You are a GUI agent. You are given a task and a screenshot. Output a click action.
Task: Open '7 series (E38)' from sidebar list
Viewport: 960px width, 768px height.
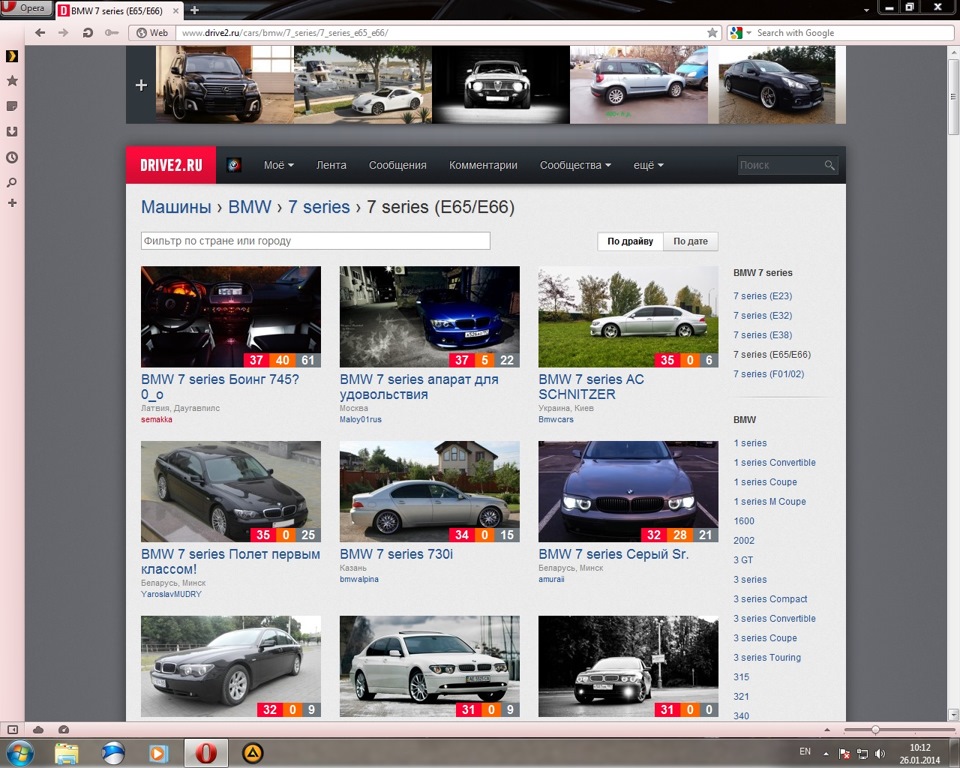[x=761, y=335]
